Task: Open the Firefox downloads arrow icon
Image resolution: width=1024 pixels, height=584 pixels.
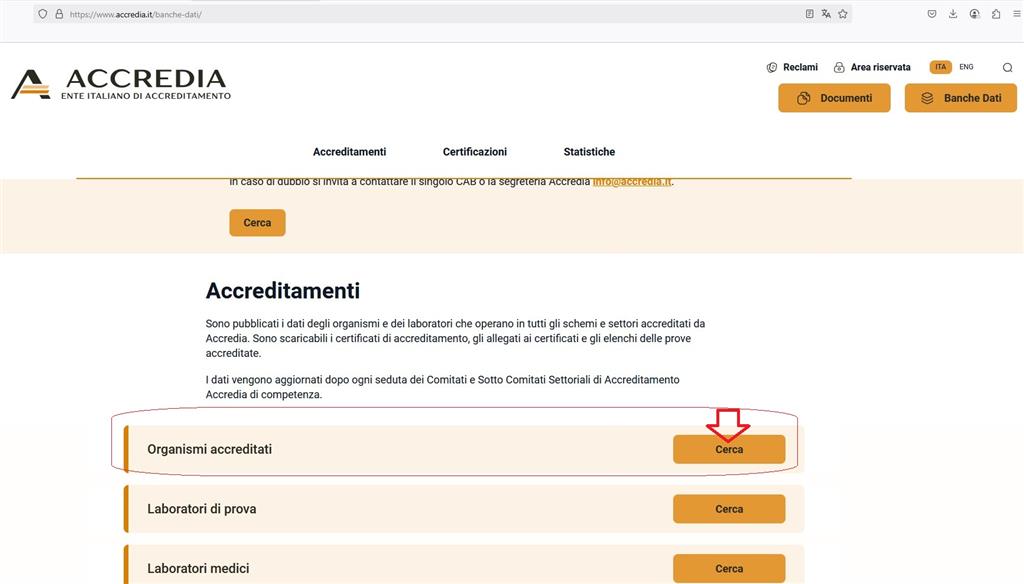Action: (953, 14)
